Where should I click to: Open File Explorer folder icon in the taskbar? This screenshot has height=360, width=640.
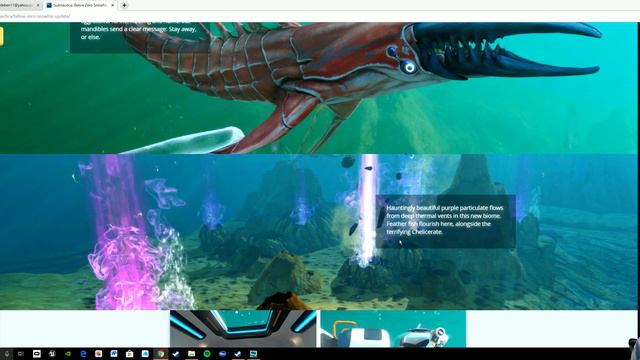tap(191, 354)
